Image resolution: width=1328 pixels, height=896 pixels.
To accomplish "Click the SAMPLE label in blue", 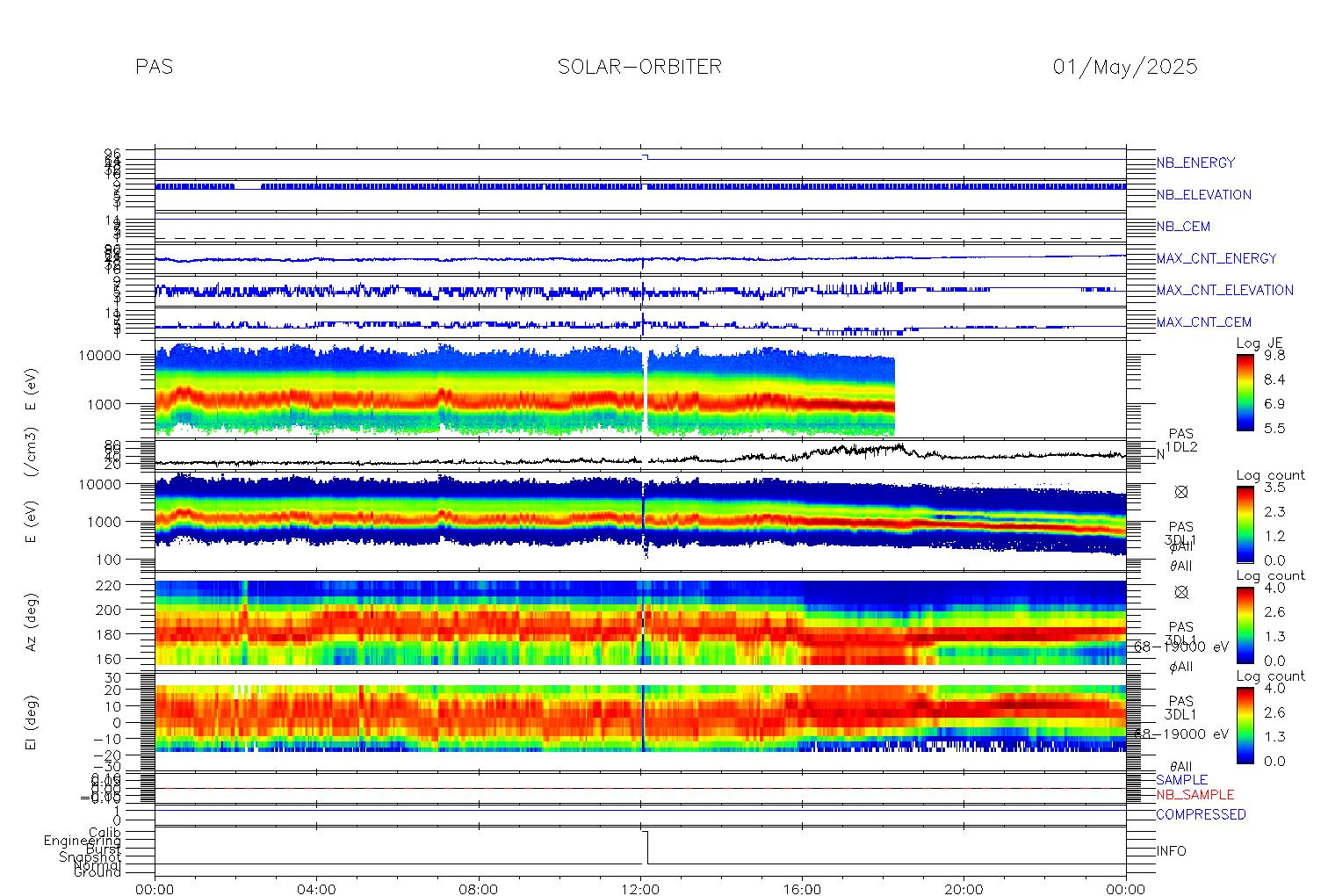I will coord(1181,780).
